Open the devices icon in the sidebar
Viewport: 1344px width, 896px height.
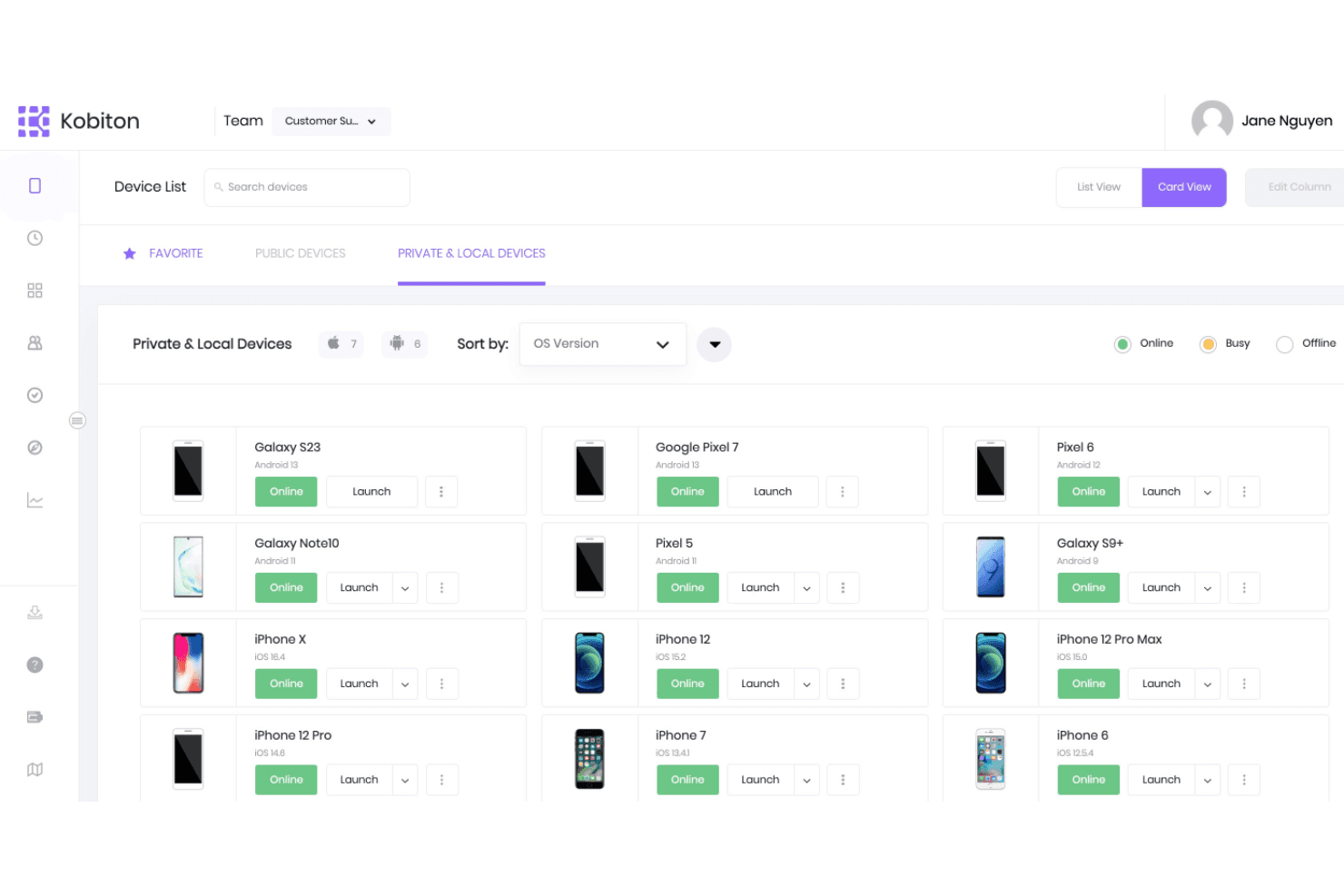tap(35, 186)
